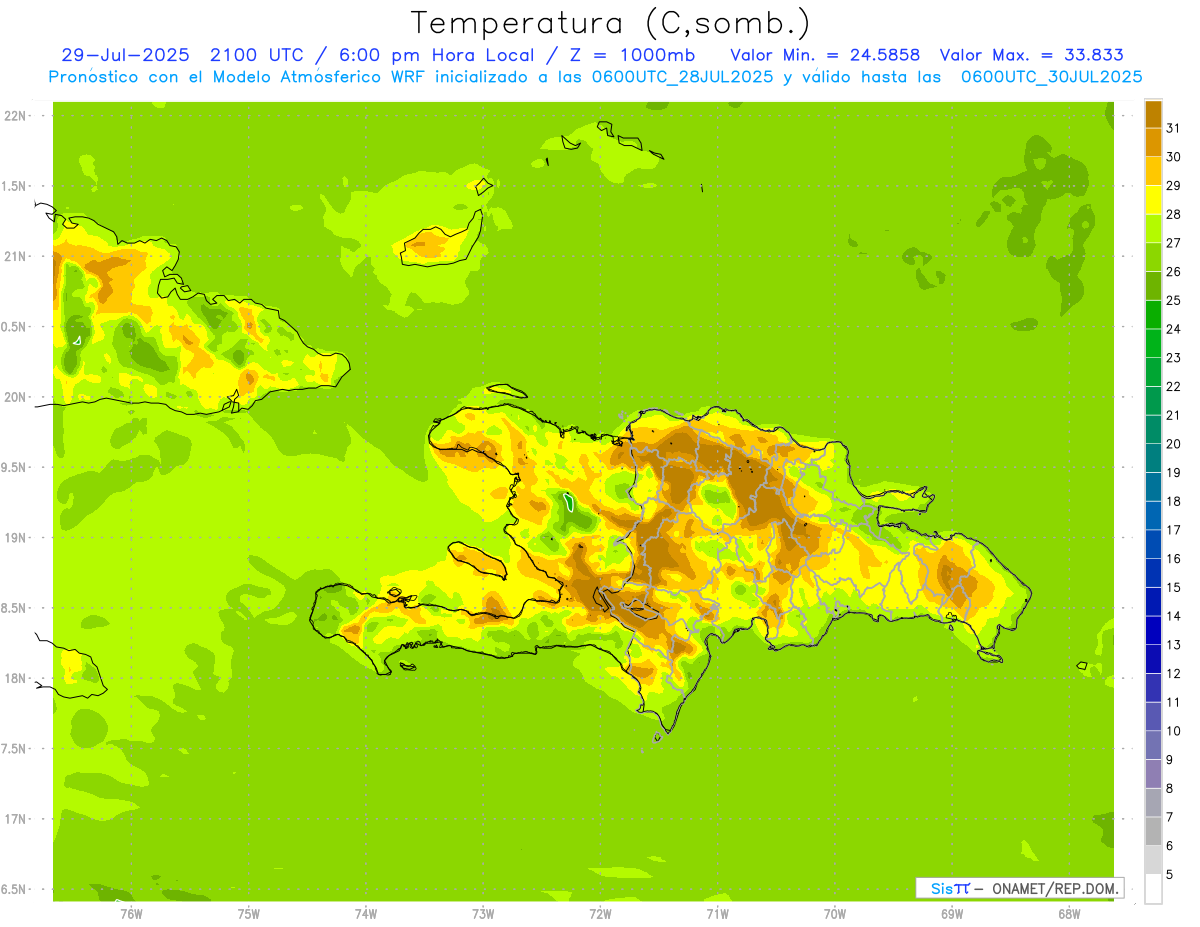Click the 'Valor Max. = 33.833' text
Screen dimensions: 1200x927
coord(1031,55)
